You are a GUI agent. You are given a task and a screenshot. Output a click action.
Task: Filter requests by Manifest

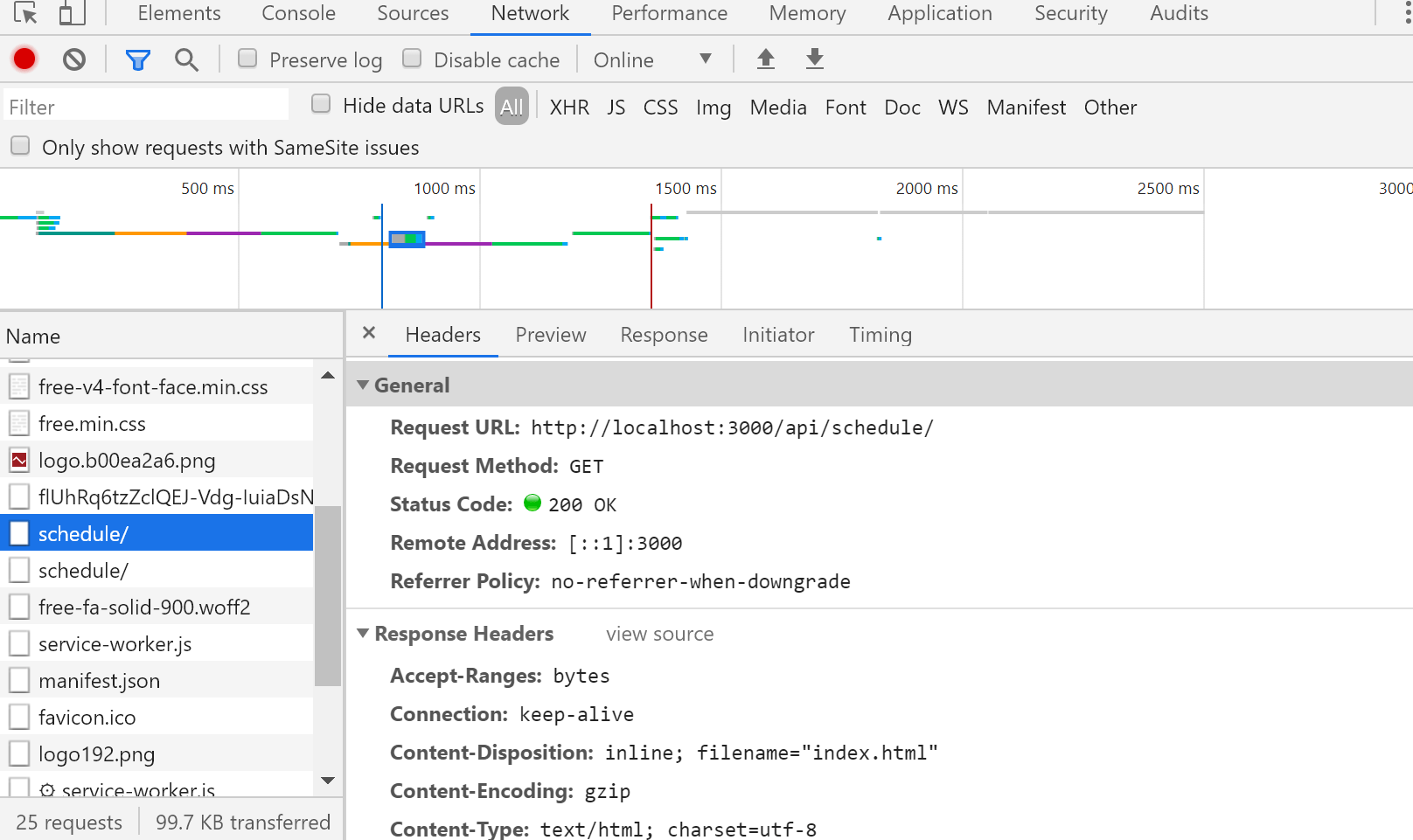pos(1027,108)
